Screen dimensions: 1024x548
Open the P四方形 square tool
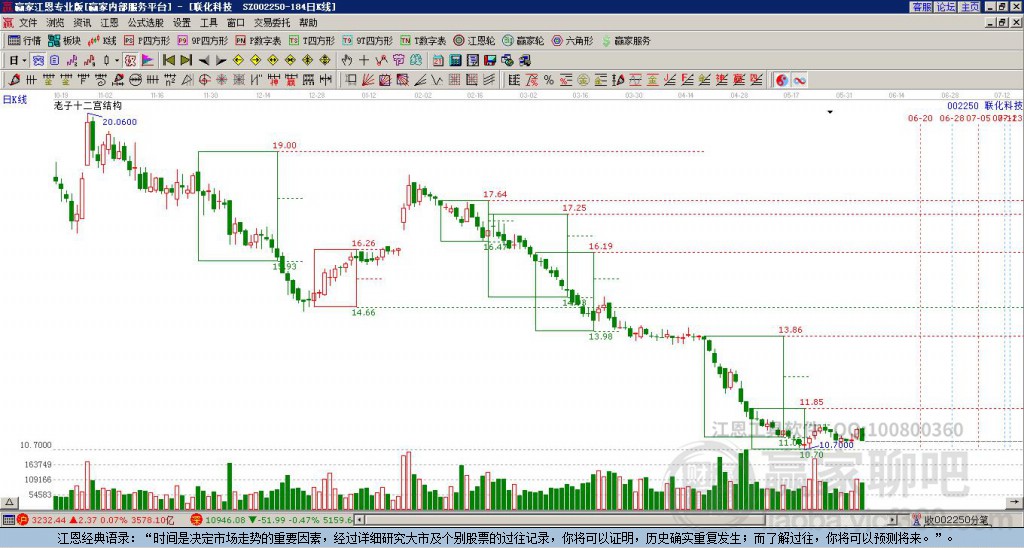click(x=147, y=40)
